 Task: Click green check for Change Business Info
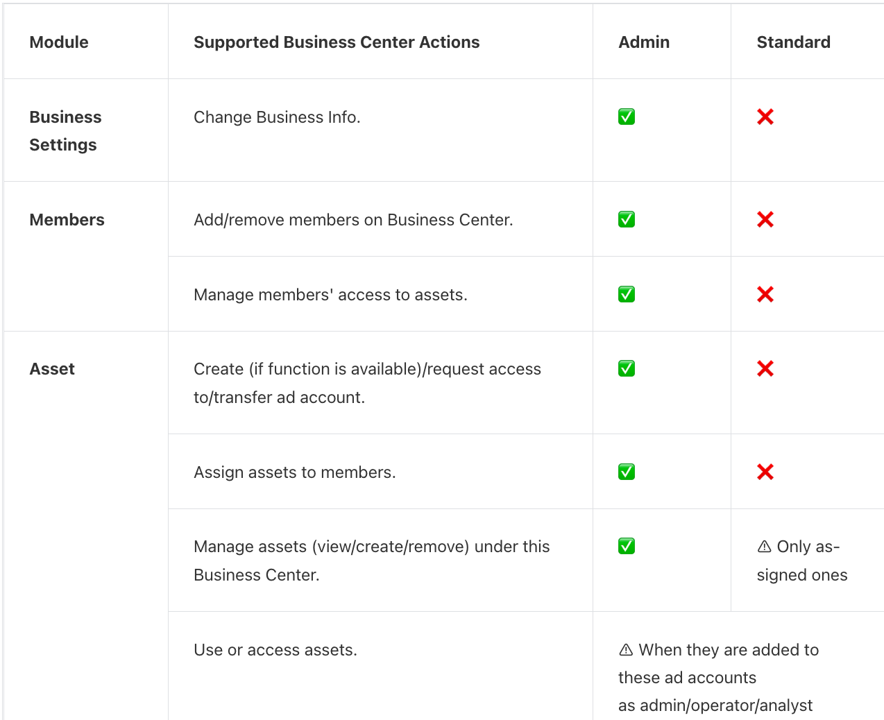(626, 117)
